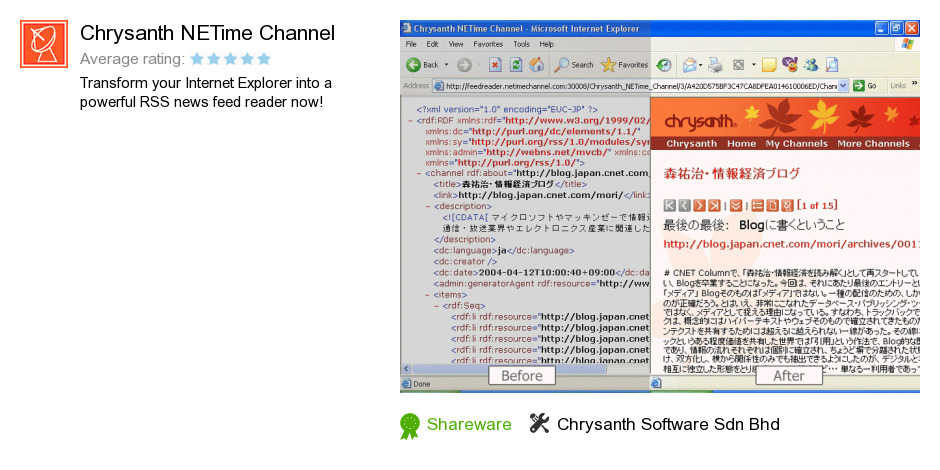This screenshot has width=940, height=470.
Task: Open the Favorites menu
Action: click(489, 44)
